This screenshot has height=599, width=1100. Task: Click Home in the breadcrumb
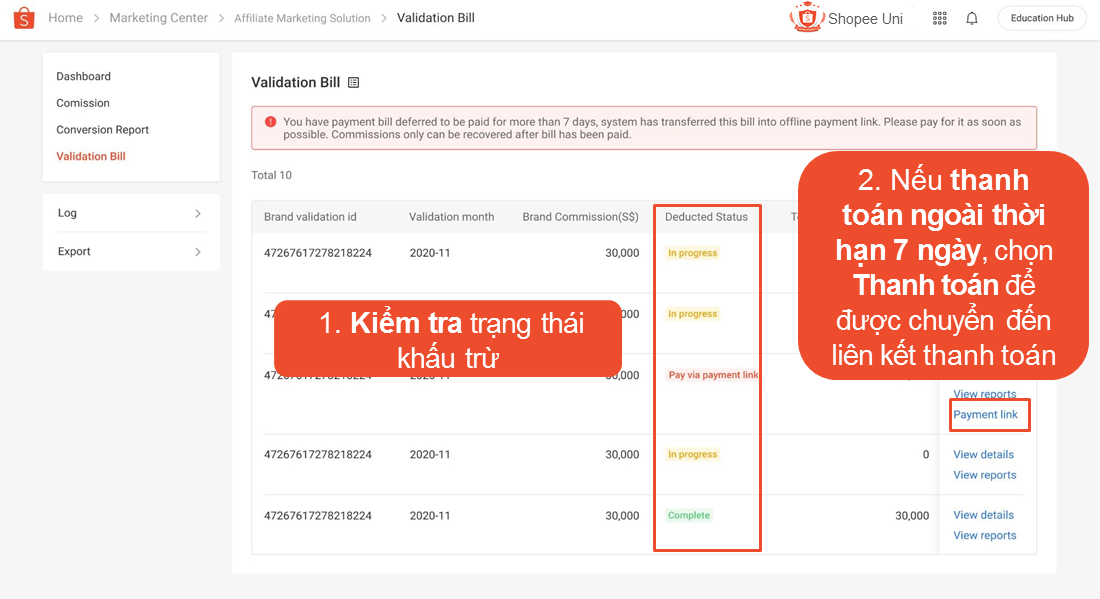click(x=65, y=18)
